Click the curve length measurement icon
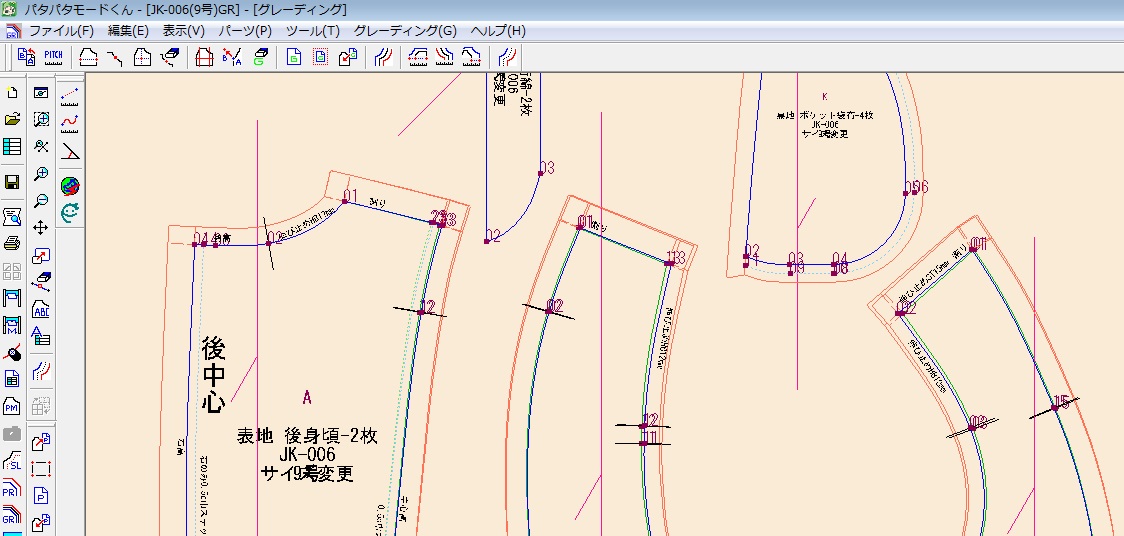Image resolution: width=1124 pixels, height=536 pixels. click(x=70, y=123)
